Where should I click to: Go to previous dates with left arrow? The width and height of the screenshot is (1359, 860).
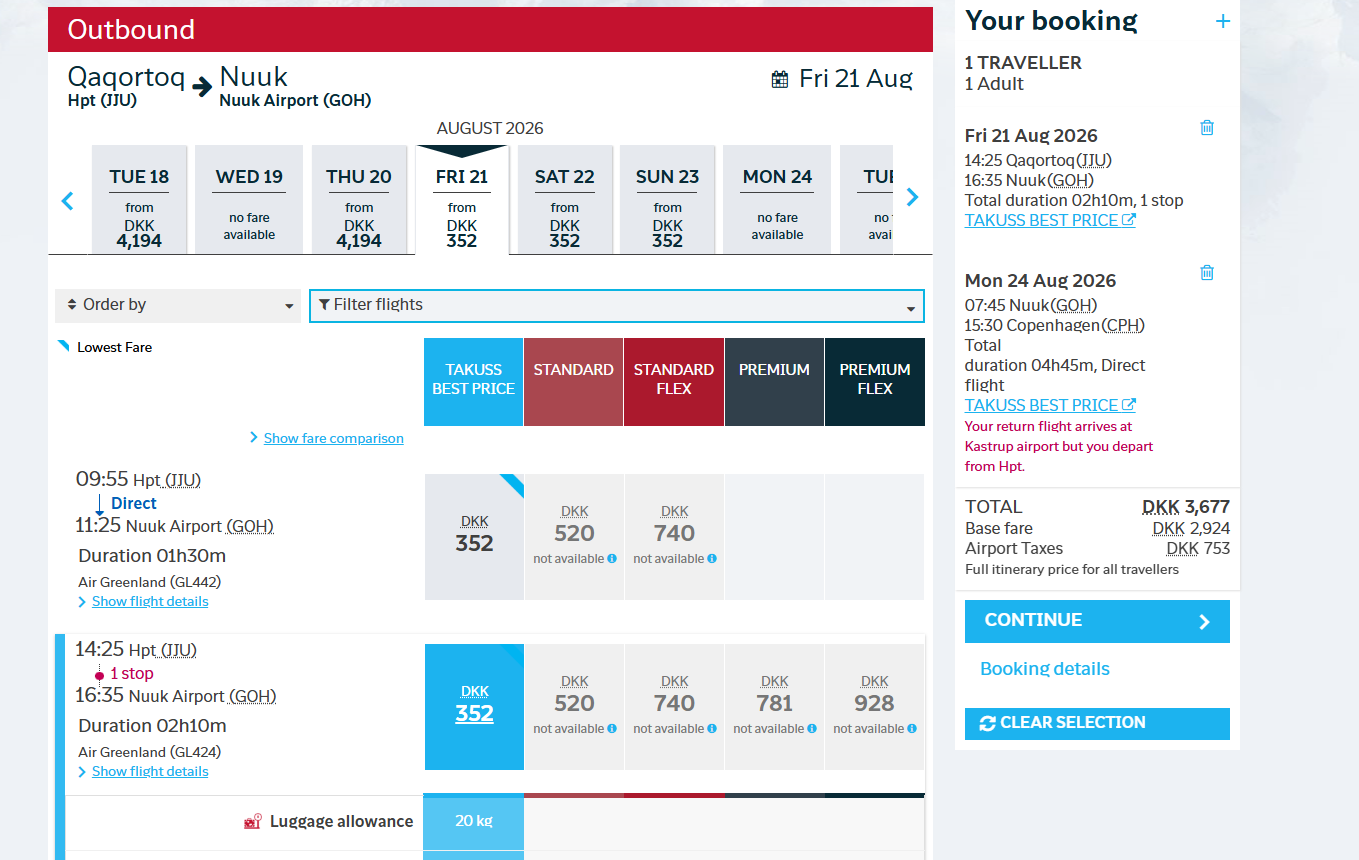(68, 200)
